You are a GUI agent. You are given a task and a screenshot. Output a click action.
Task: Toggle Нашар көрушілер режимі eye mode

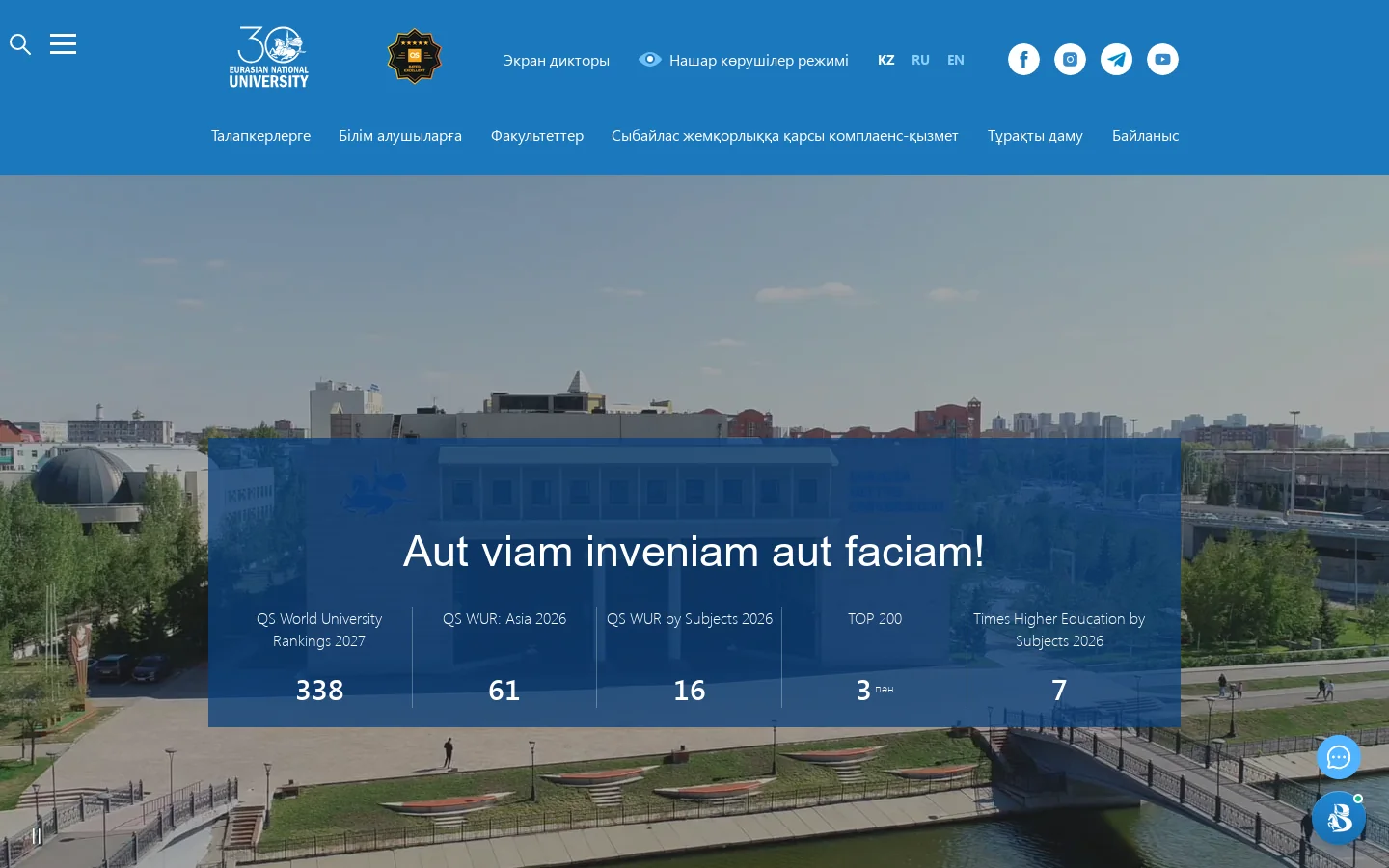click(744, 60)
